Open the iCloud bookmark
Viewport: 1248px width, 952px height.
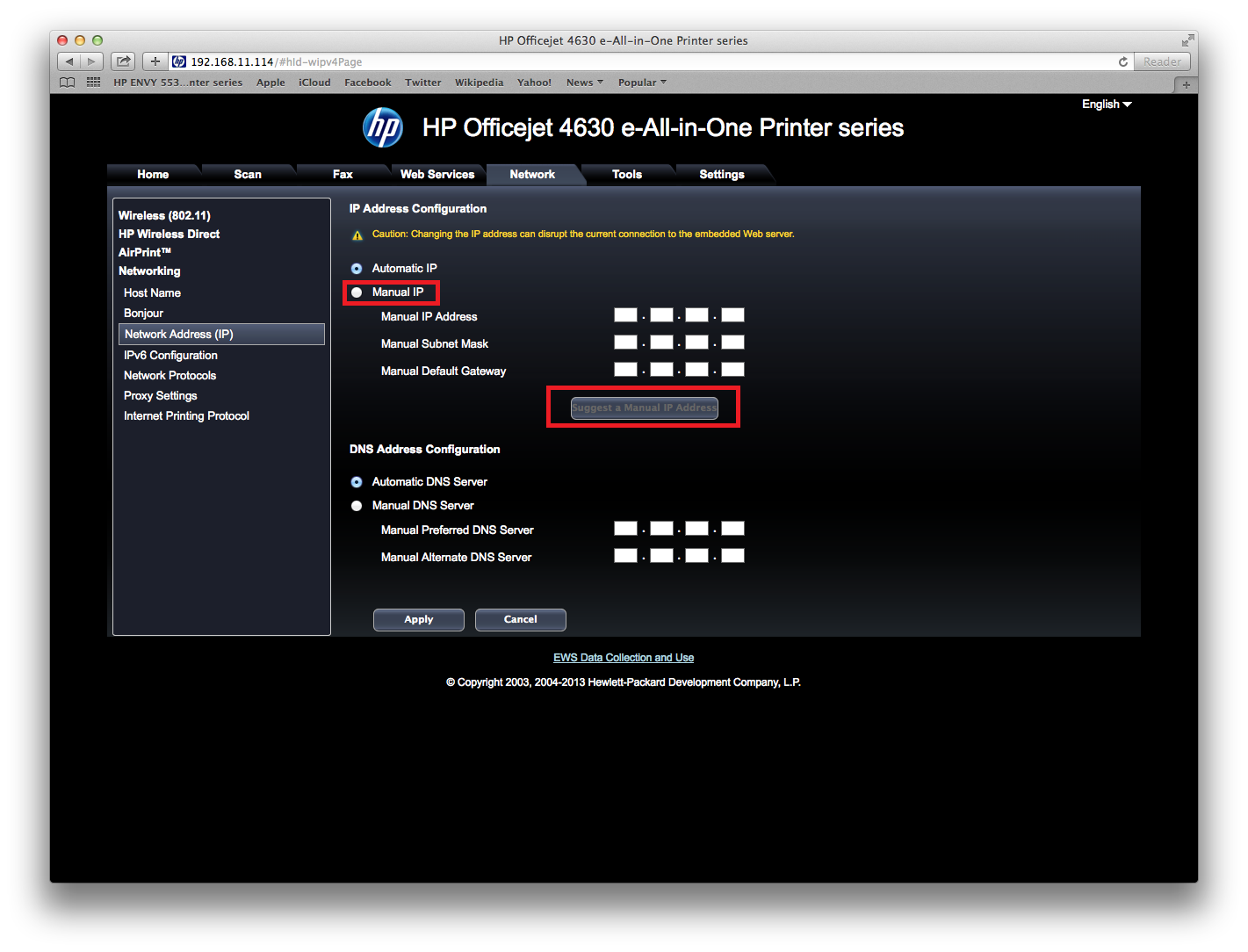[x=314, y=83]
